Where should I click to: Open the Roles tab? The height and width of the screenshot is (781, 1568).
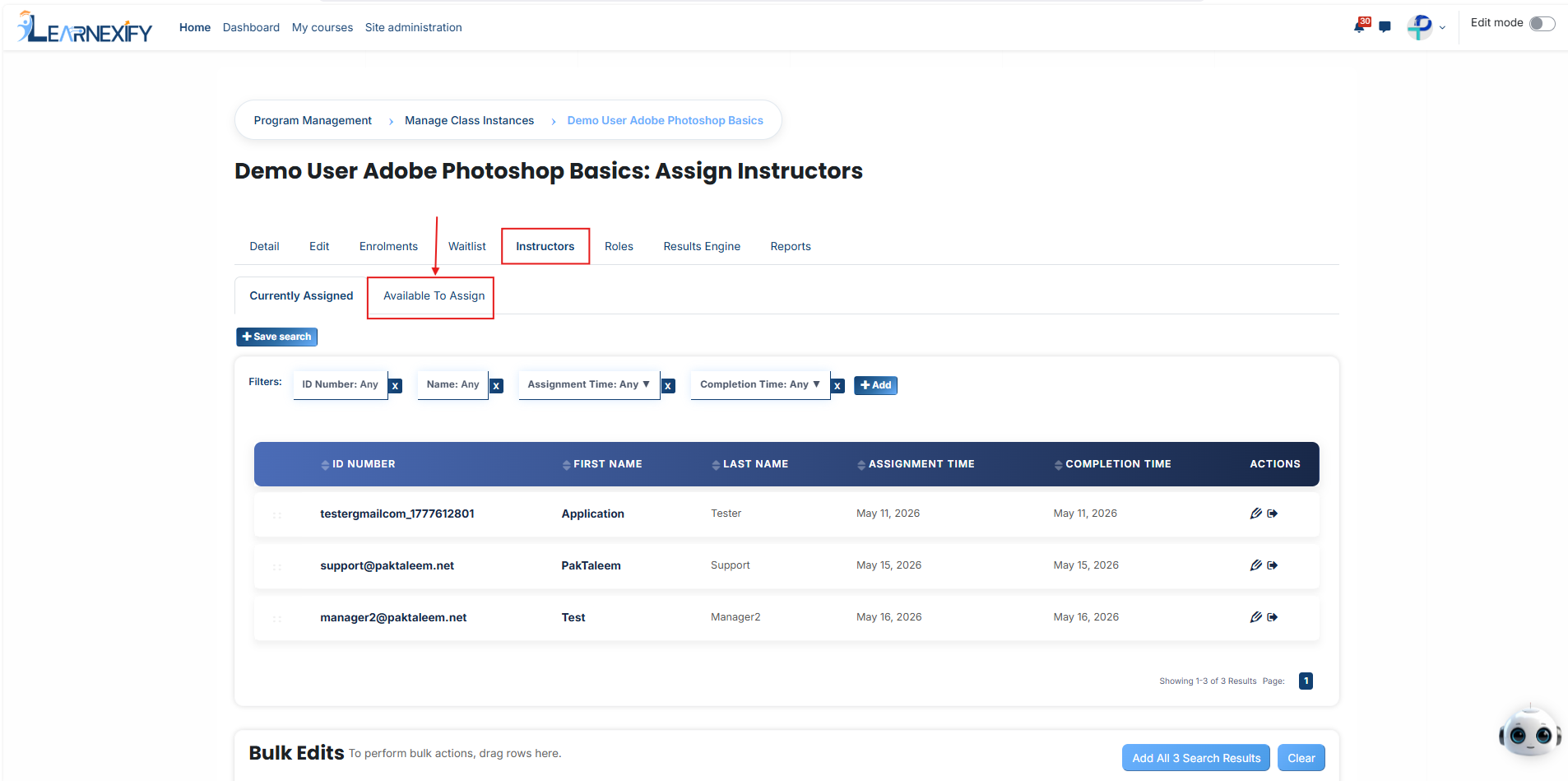(x=619, y=247)
